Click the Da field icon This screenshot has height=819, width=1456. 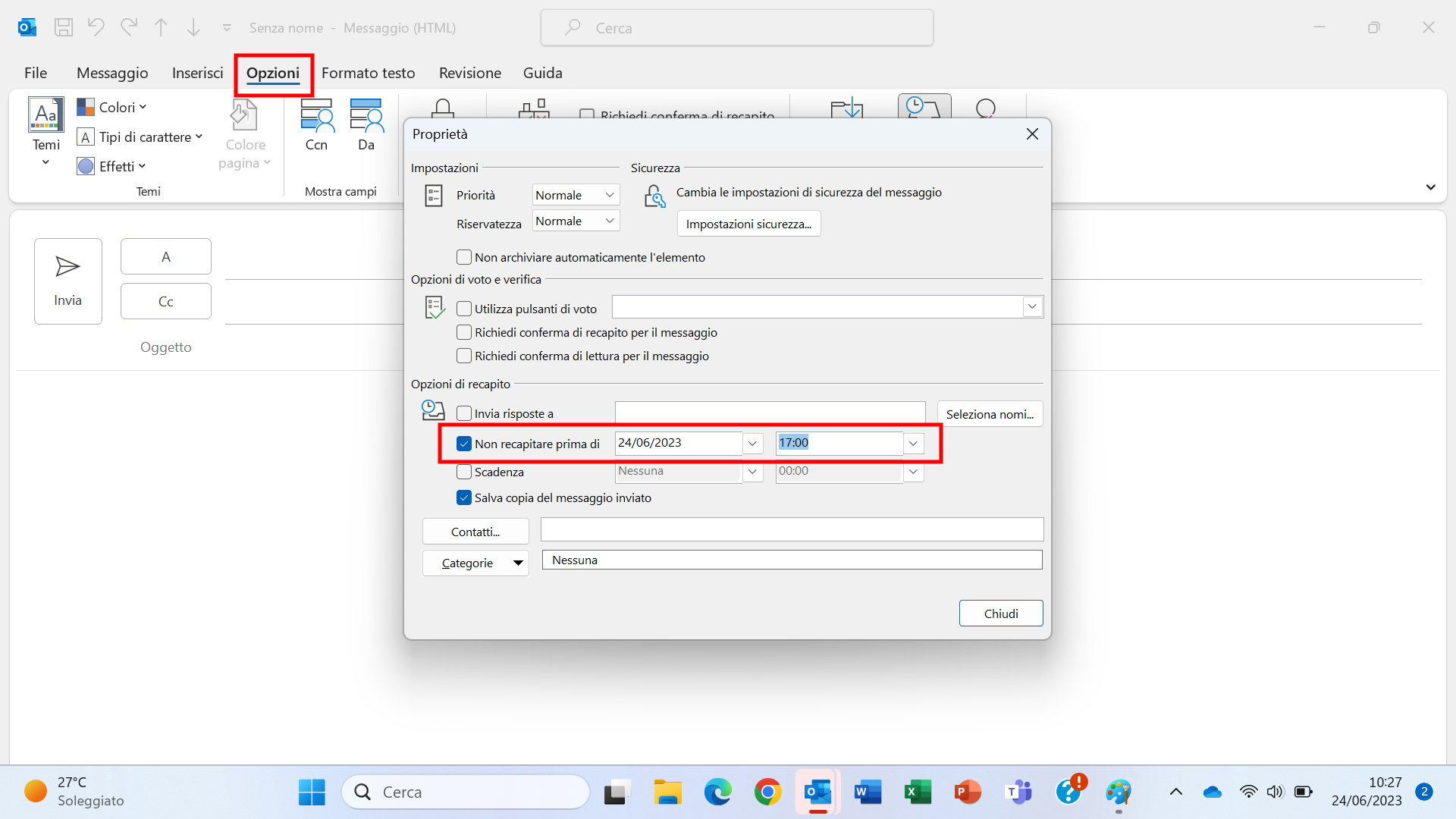[366, 118]
